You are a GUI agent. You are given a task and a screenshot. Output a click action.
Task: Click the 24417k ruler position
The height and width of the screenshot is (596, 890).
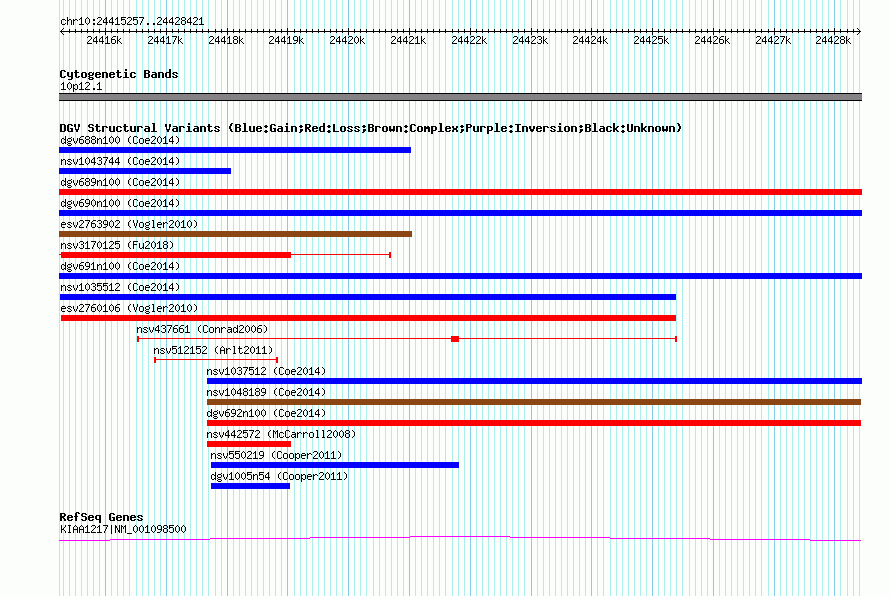[x=165, y=40]
